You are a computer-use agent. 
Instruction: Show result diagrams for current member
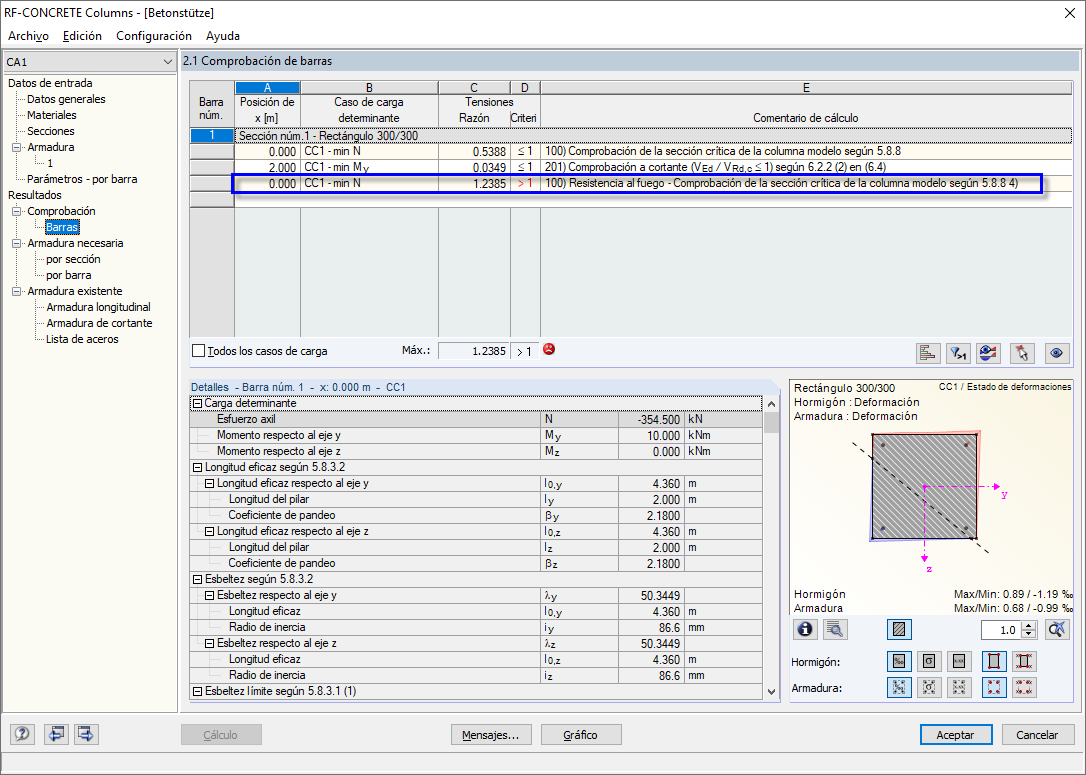[x=988, y=353]
